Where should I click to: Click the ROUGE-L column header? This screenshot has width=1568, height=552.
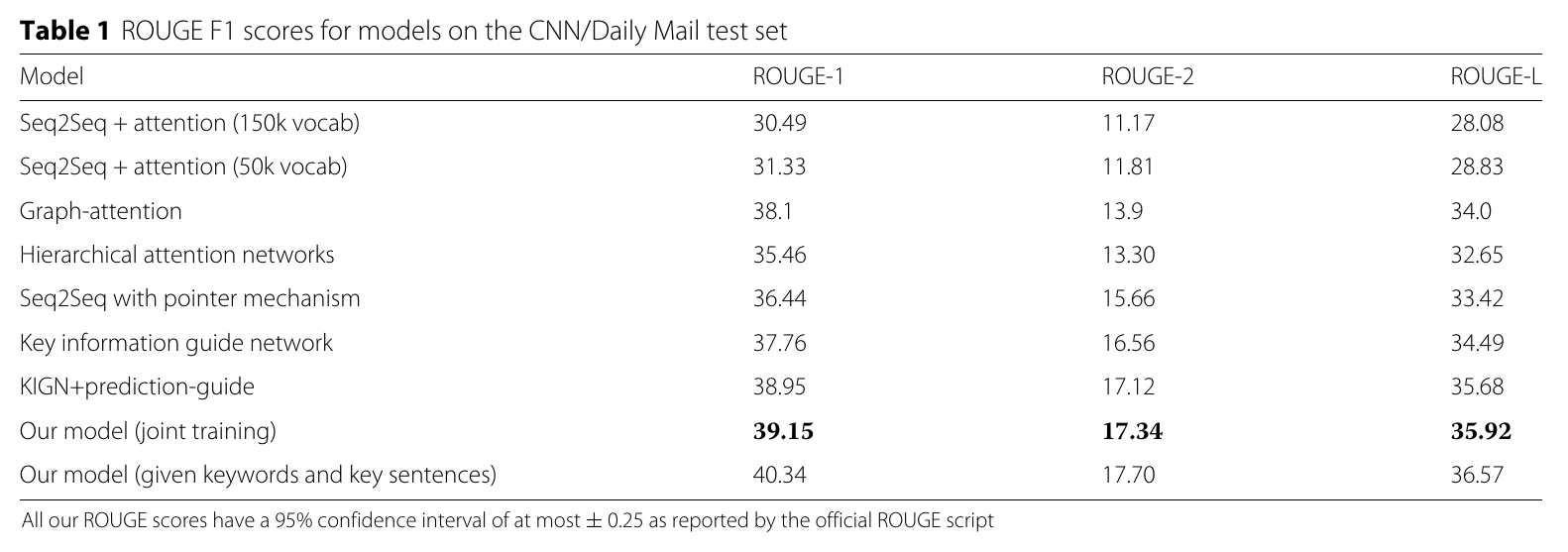coord(1496,76)
